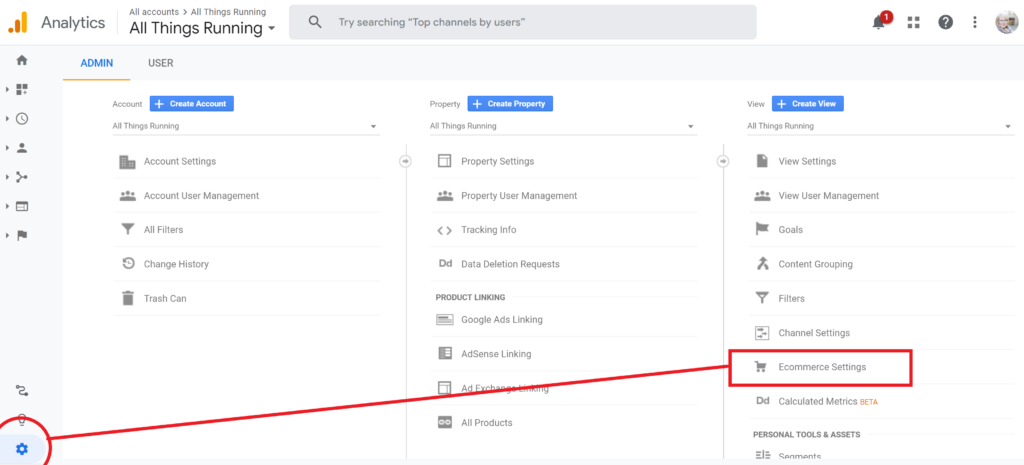Screen dimensions: 1024x465
Task: Click the Create Property button
Action: click(x=510, y=104)
